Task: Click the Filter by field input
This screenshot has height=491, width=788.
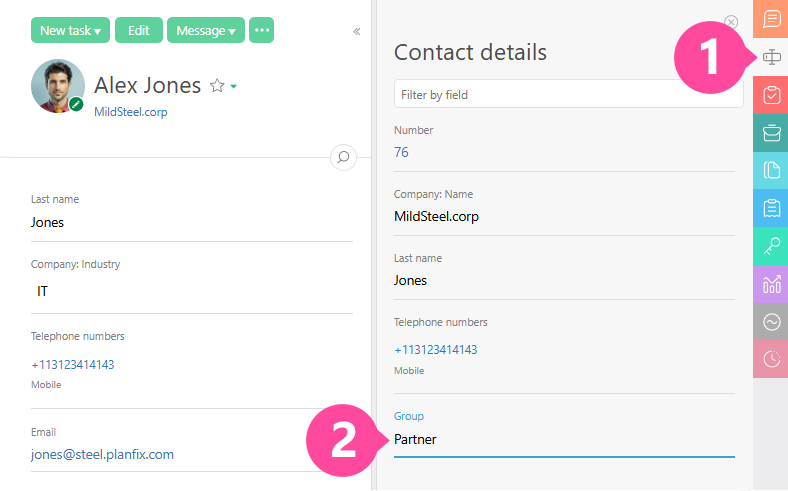Action: 568,94
